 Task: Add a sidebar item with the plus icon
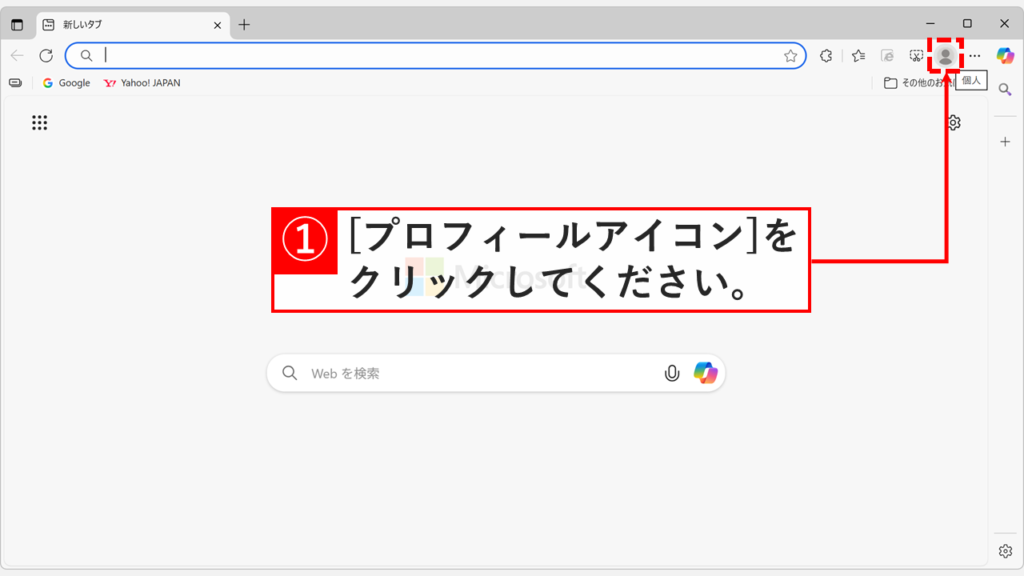(1005, 141)
